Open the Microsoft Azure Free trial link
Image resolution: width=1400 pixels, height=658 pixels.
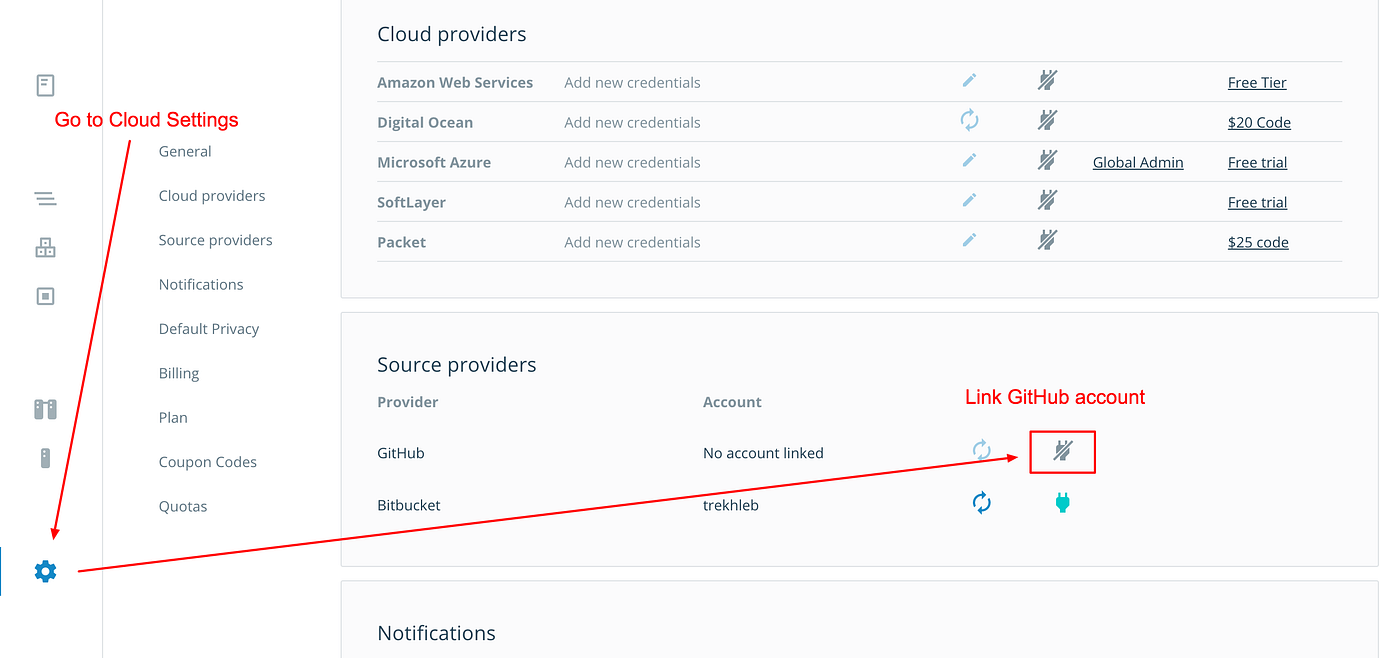click(x=1257, y=163)
